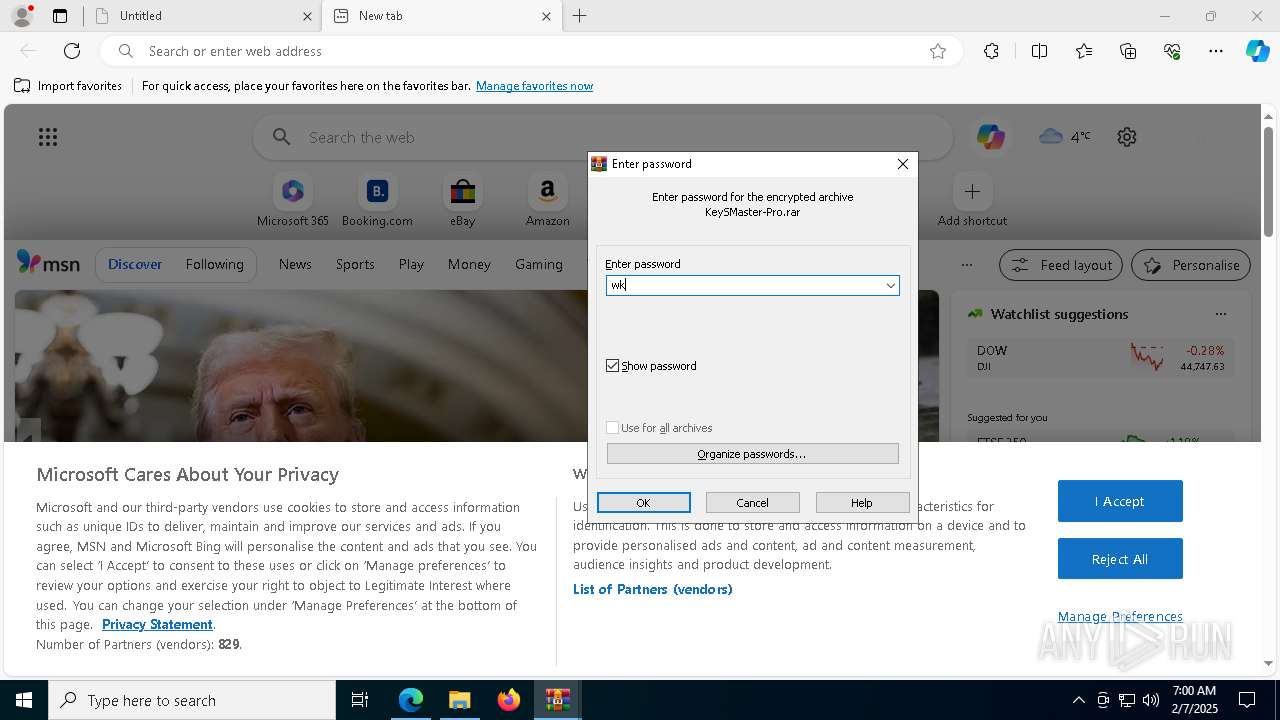Open the Favorites list icon
Viewport: 1280px width, 720px height.
pos(1084,51)
